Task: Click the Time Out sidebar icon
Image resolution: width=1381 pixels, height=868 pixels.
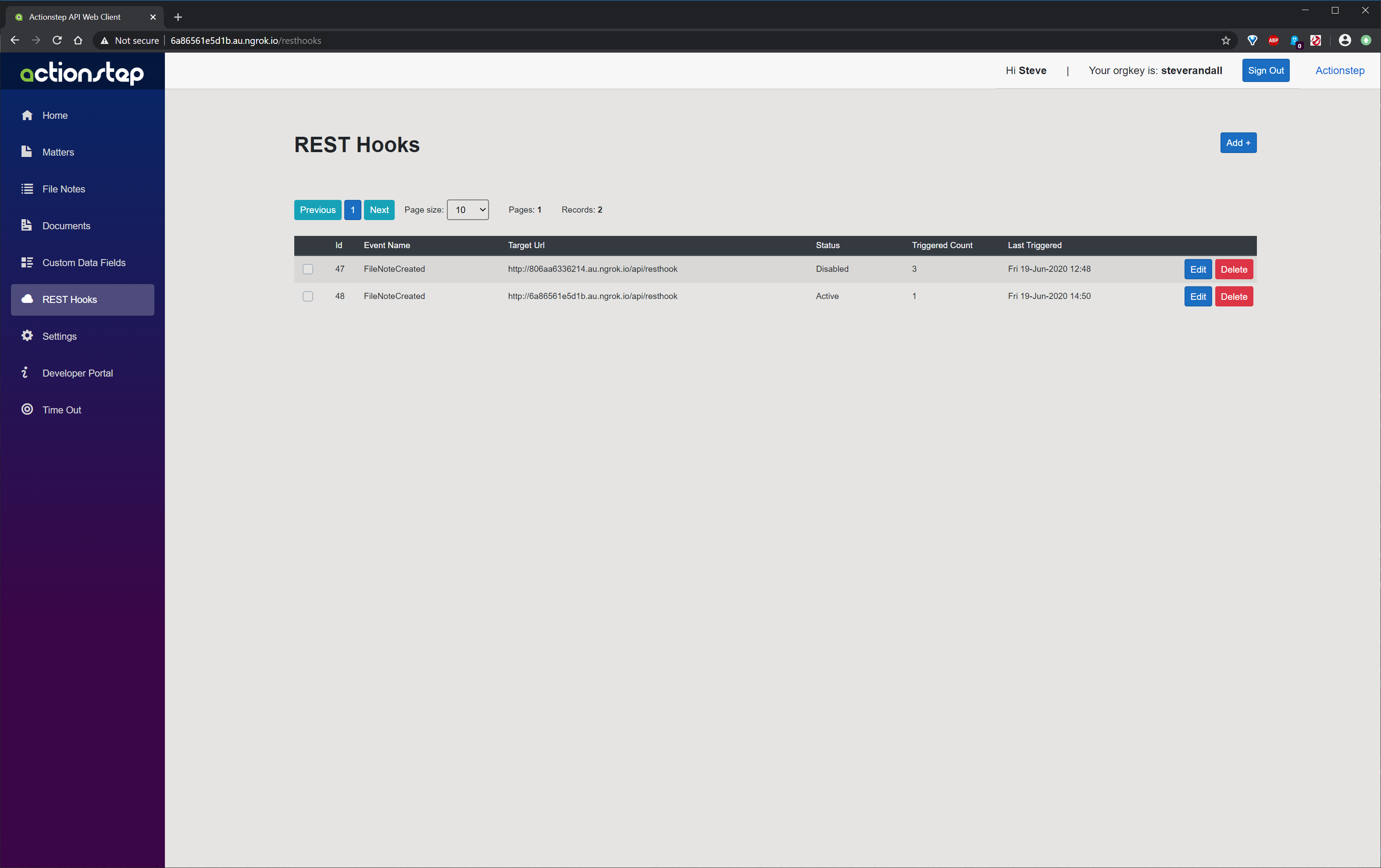Action: click(x=27, y=409)
